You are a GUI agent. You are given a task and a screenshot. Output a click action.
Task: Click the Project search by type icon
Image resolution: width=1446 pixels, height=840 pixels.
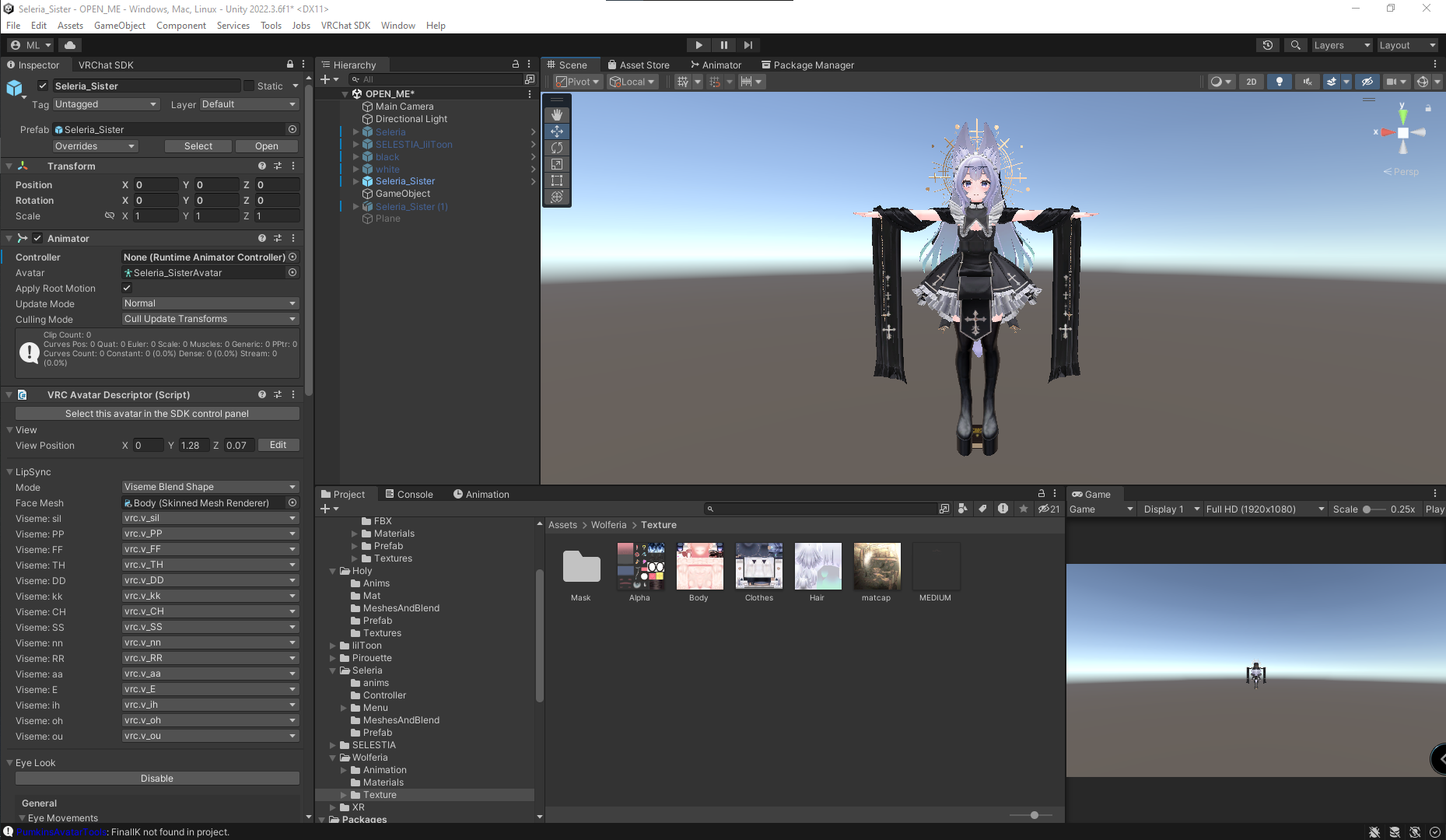pos(963,509)
